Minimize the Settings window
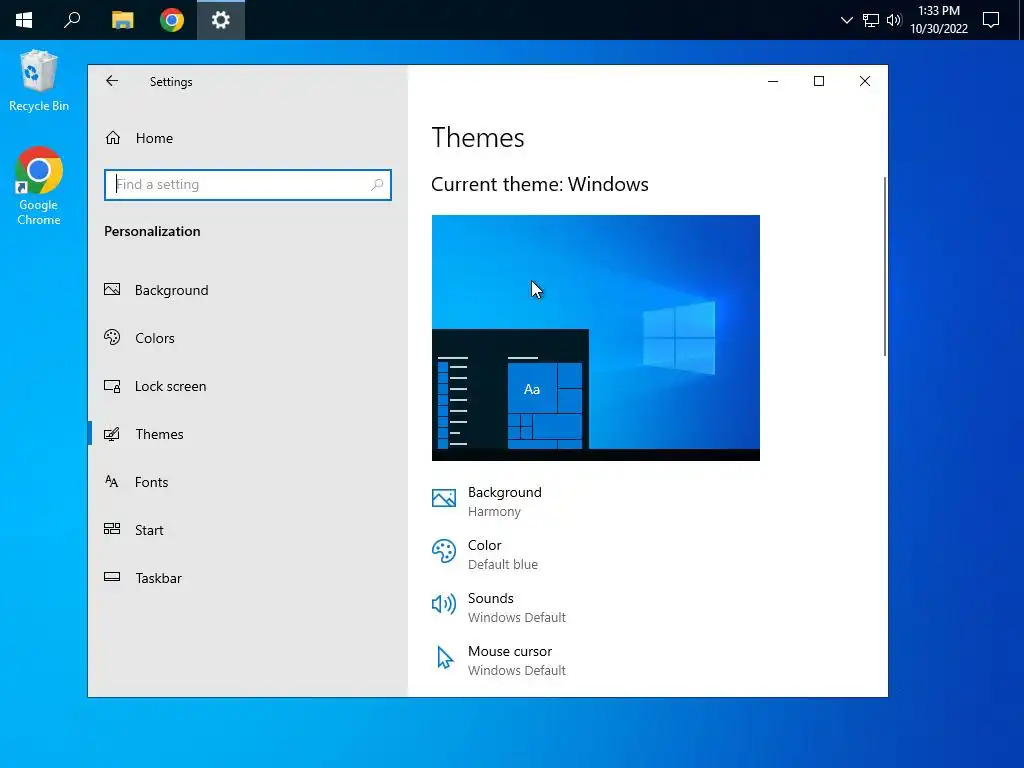Screen dimensions: 1024x768 773,81
